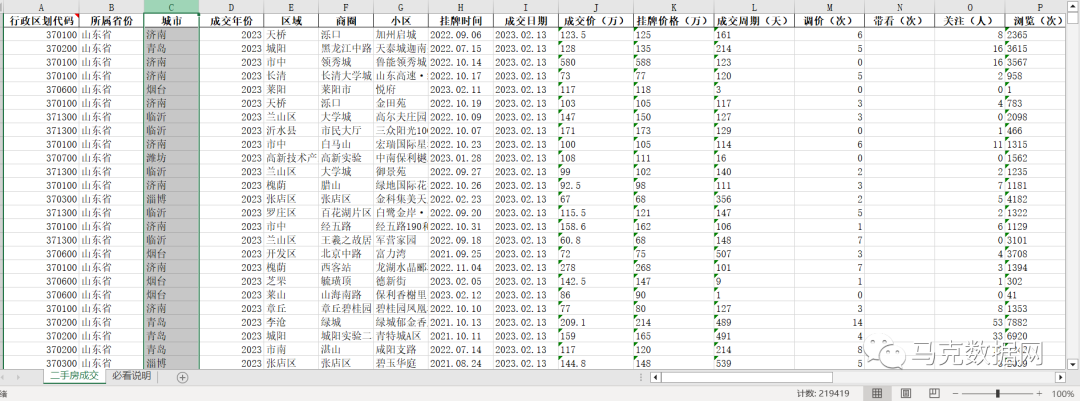This screenshot has height=401, width=1080.
Task: Switch to Page Layout view icon
Action: pos(906,393)
